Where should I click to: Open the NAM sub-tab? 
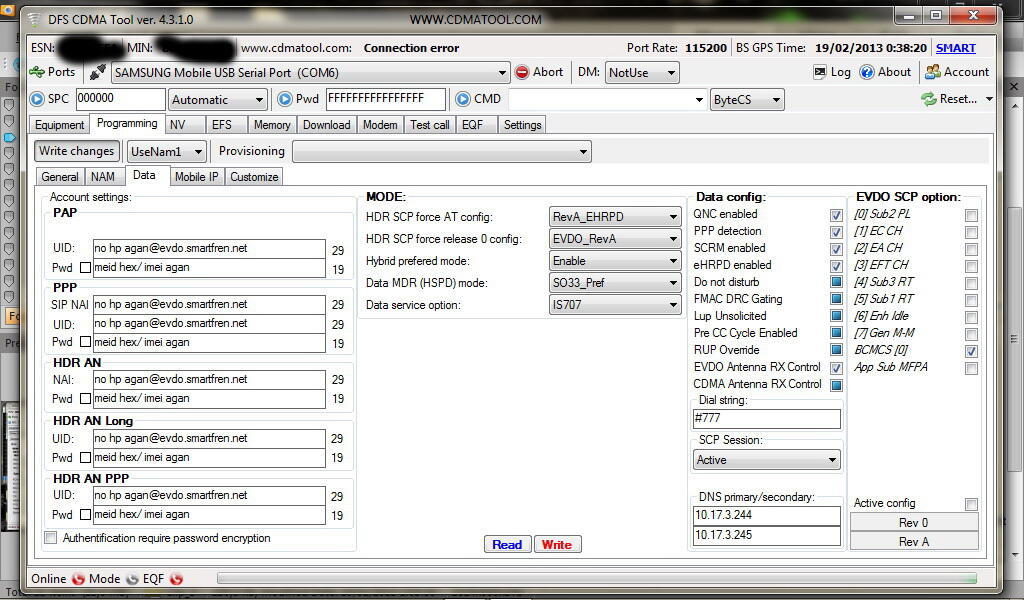pos(103,177)
